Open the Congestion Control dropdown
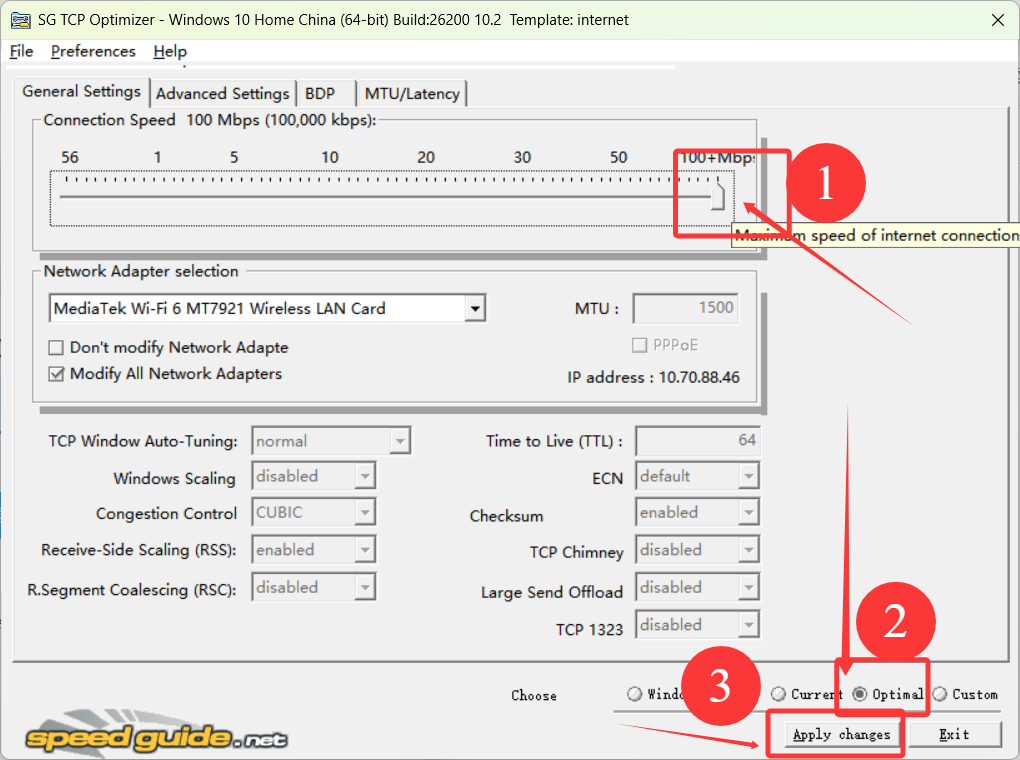The image size is (1020, 760). [x=365, y=511]
